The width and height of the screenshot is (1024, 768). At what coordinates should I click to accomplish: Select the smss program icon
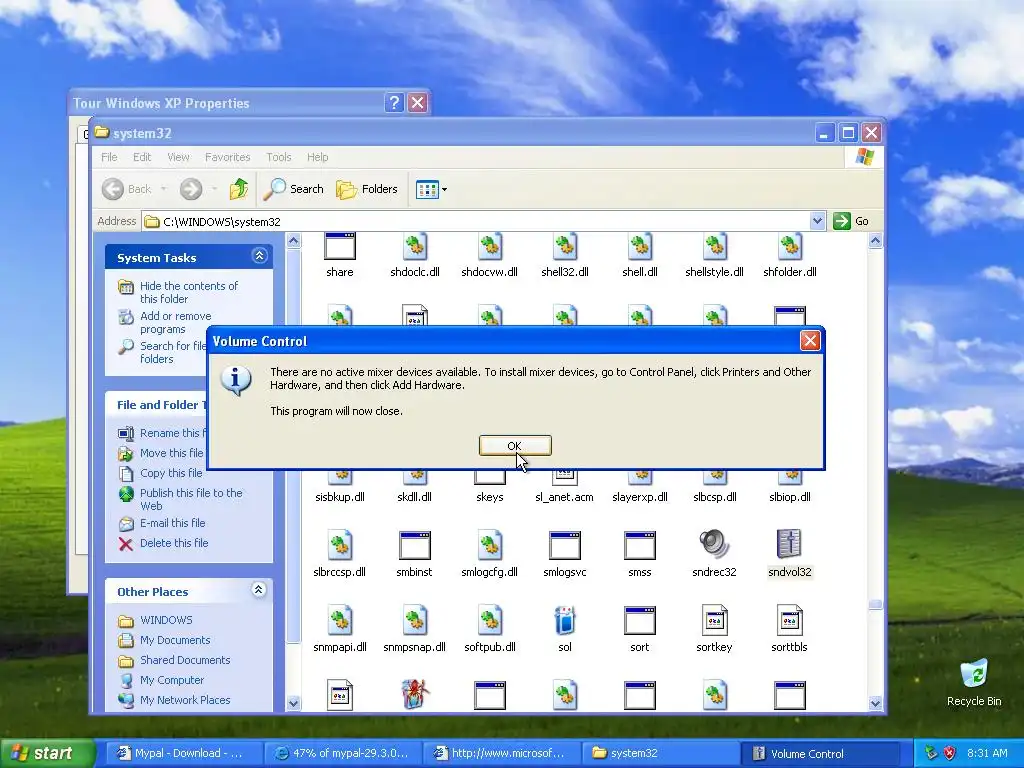[x=639, y=545]
